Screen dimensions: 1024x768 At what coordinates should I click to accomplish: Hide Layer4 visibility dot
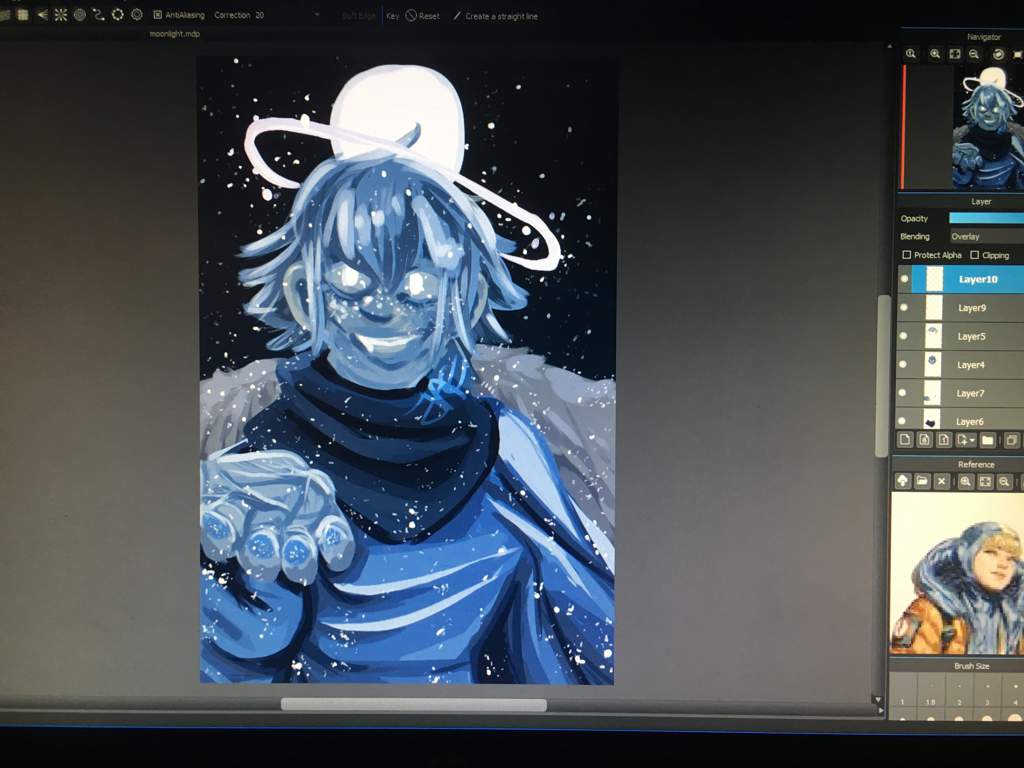pyautogui.click(x=903, y=364)
